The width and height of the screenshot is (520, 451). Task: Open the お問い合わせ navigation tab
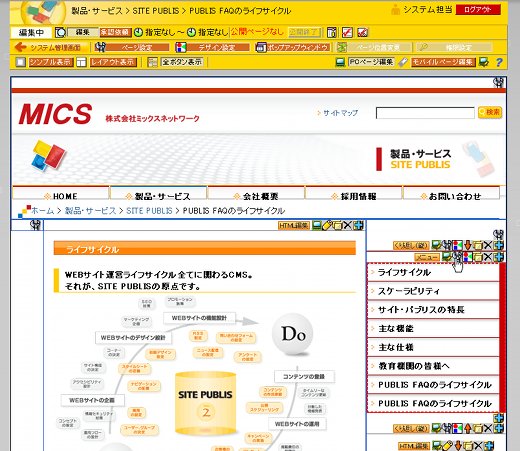(x=451, y=194)
